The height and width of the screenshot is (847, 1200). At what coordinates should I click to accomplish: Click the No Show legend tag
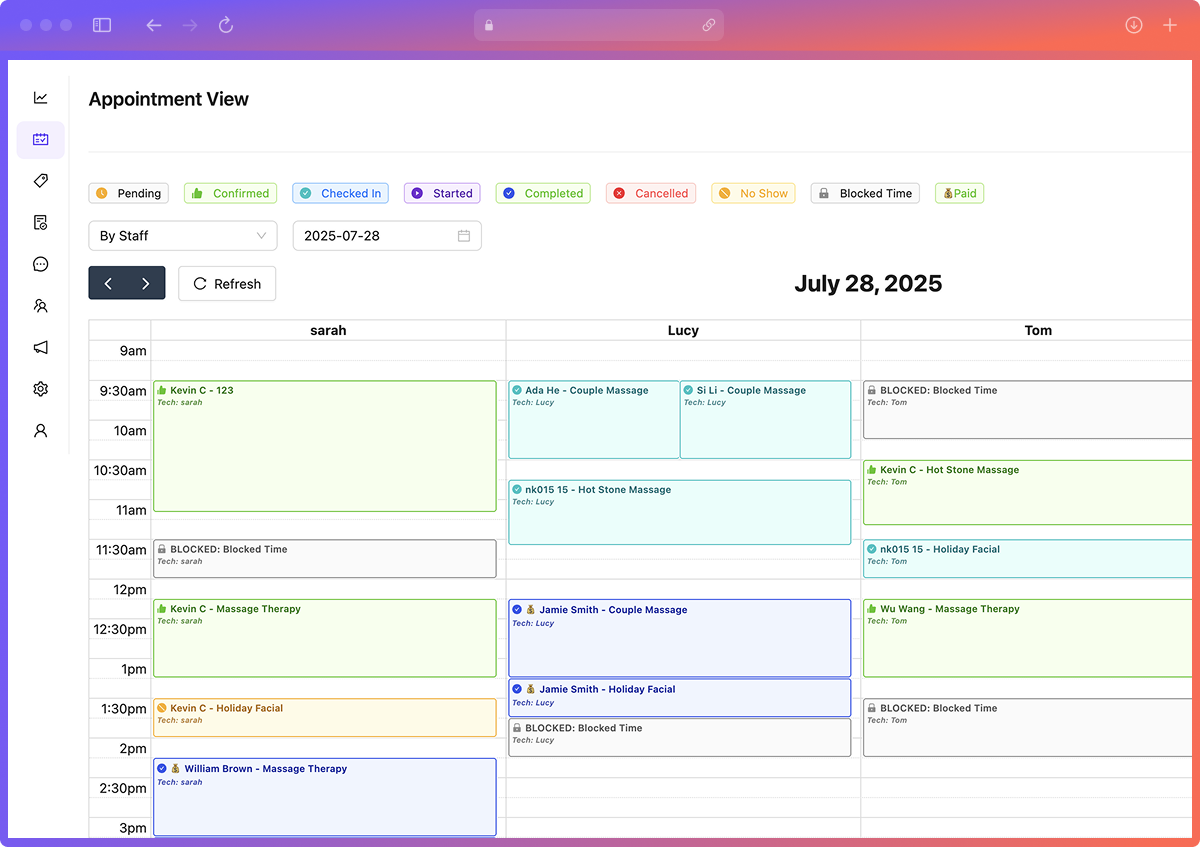(754, 194)
